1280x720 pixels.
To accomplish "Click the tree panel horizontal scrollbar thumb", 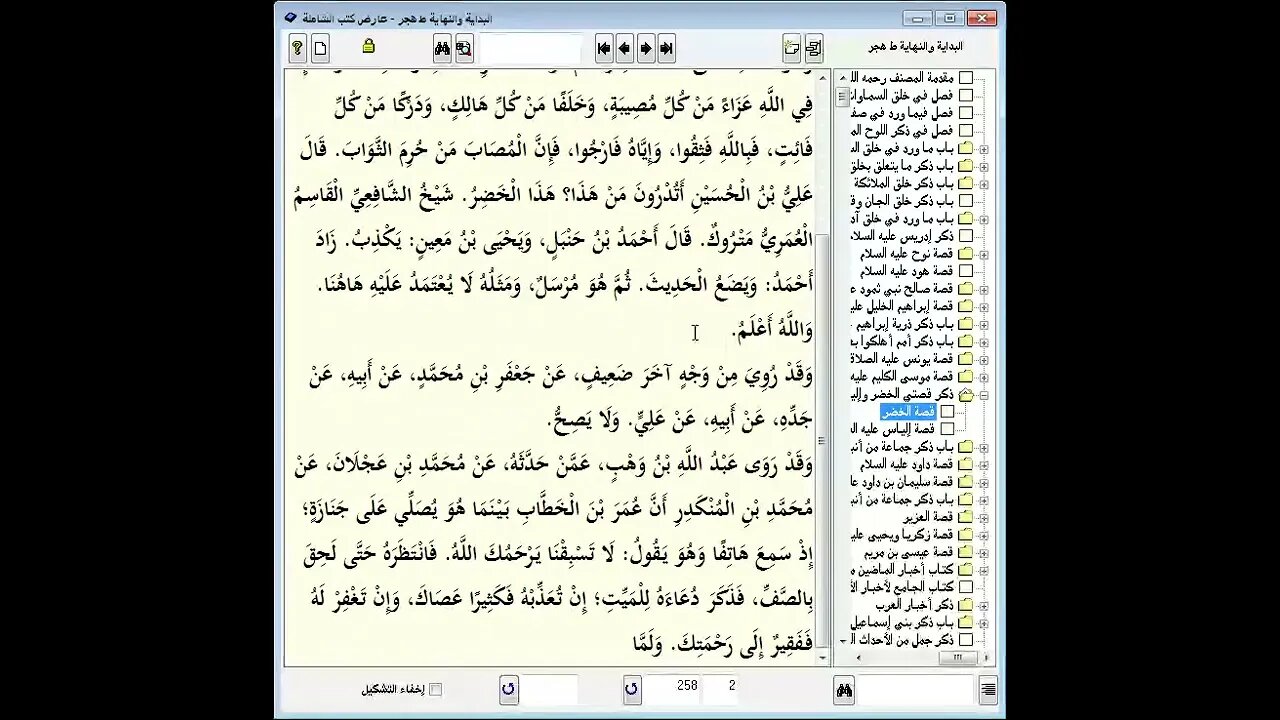I will [957, 658].
